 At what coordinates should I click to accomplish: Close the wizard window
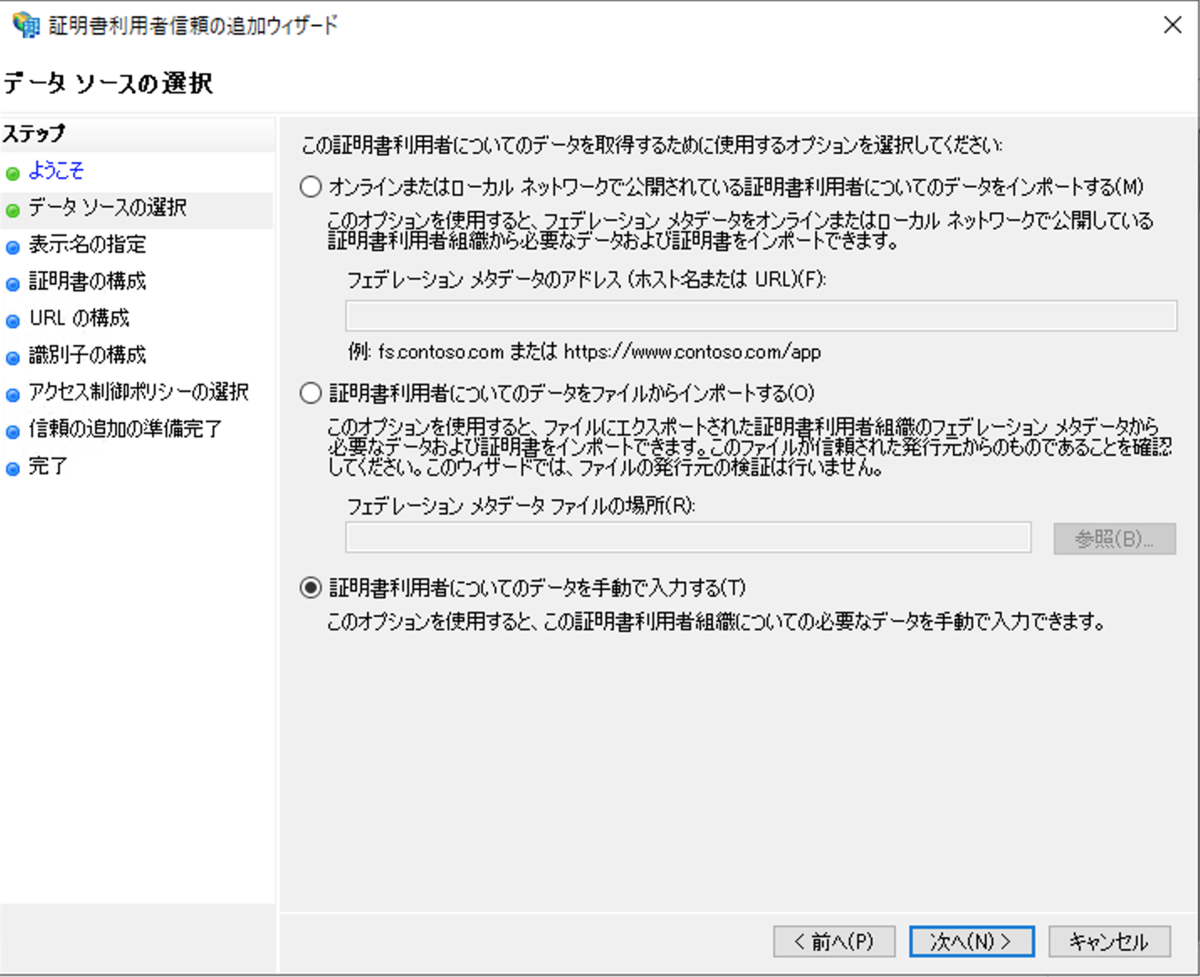pos(1172,25)
